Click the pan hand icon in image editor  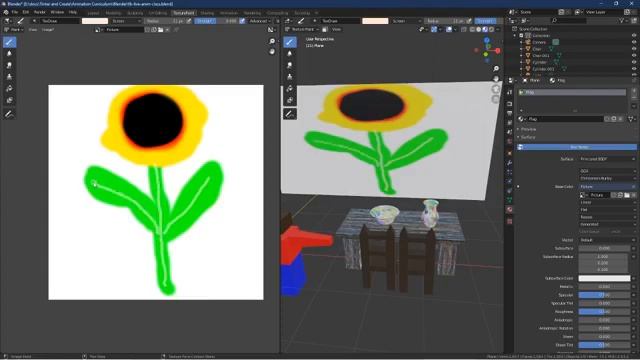click(272, 51)
